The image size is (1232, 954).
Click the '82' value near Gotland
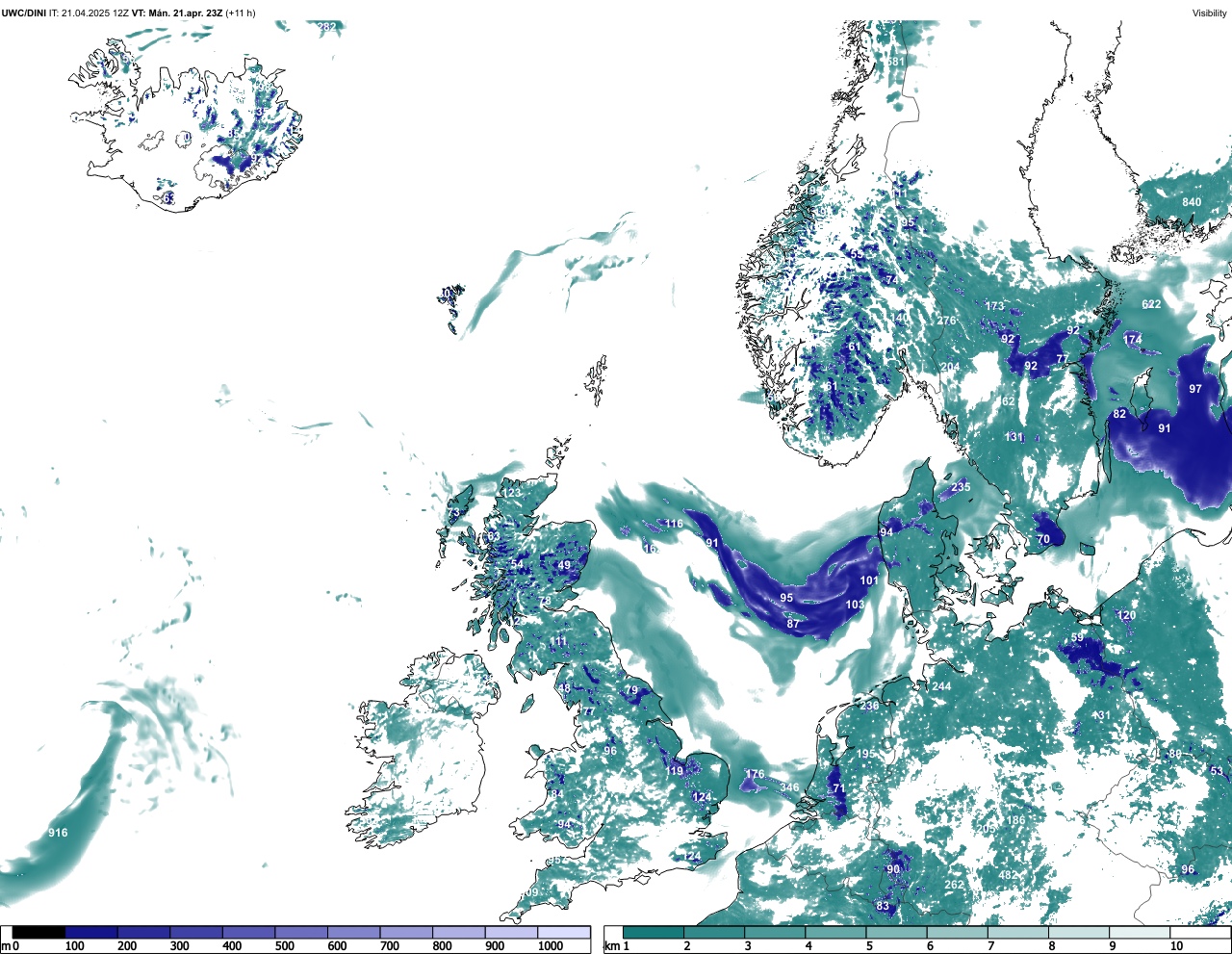coord(1119,414)
